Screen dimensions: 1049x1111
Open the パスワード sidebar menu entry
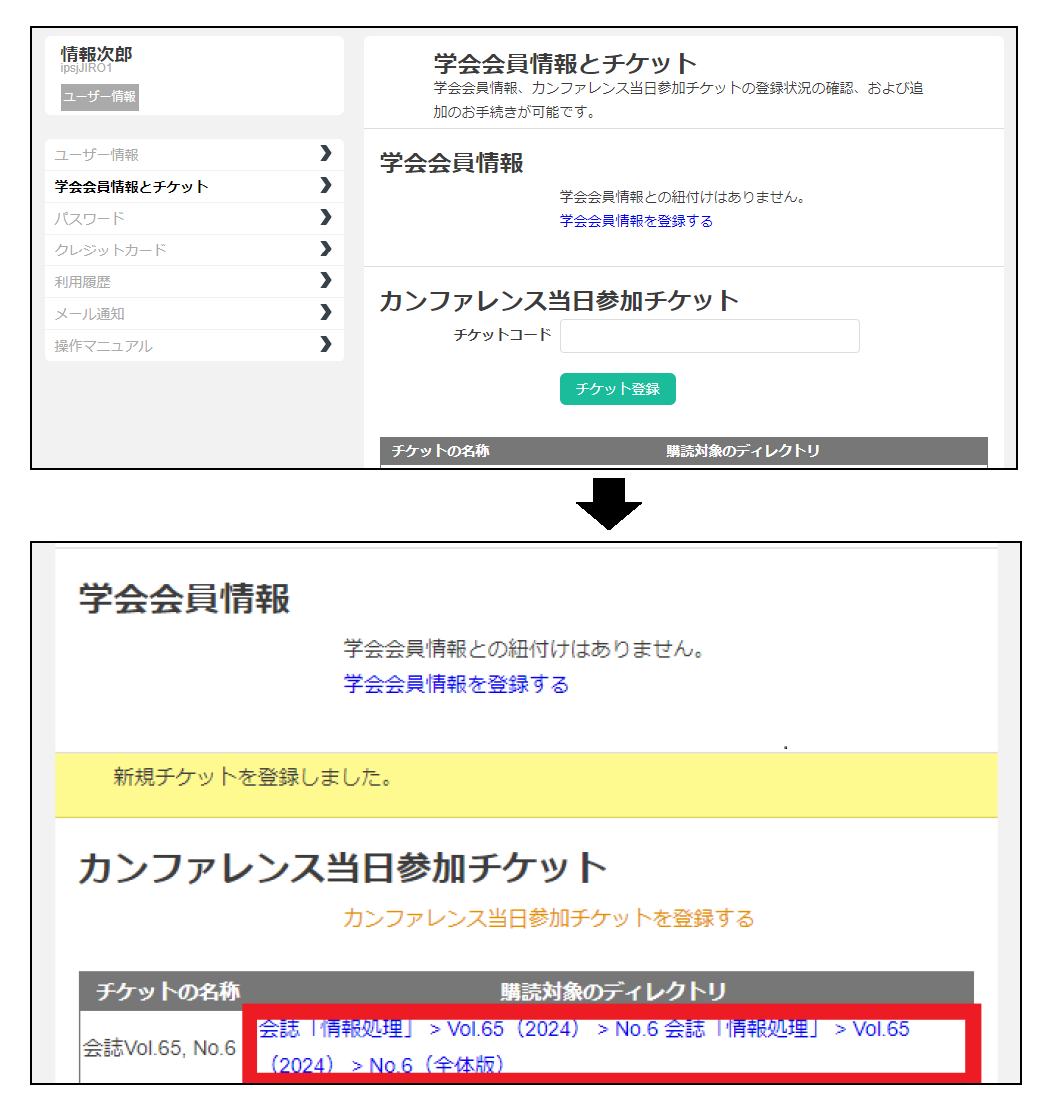coord(90,218)
